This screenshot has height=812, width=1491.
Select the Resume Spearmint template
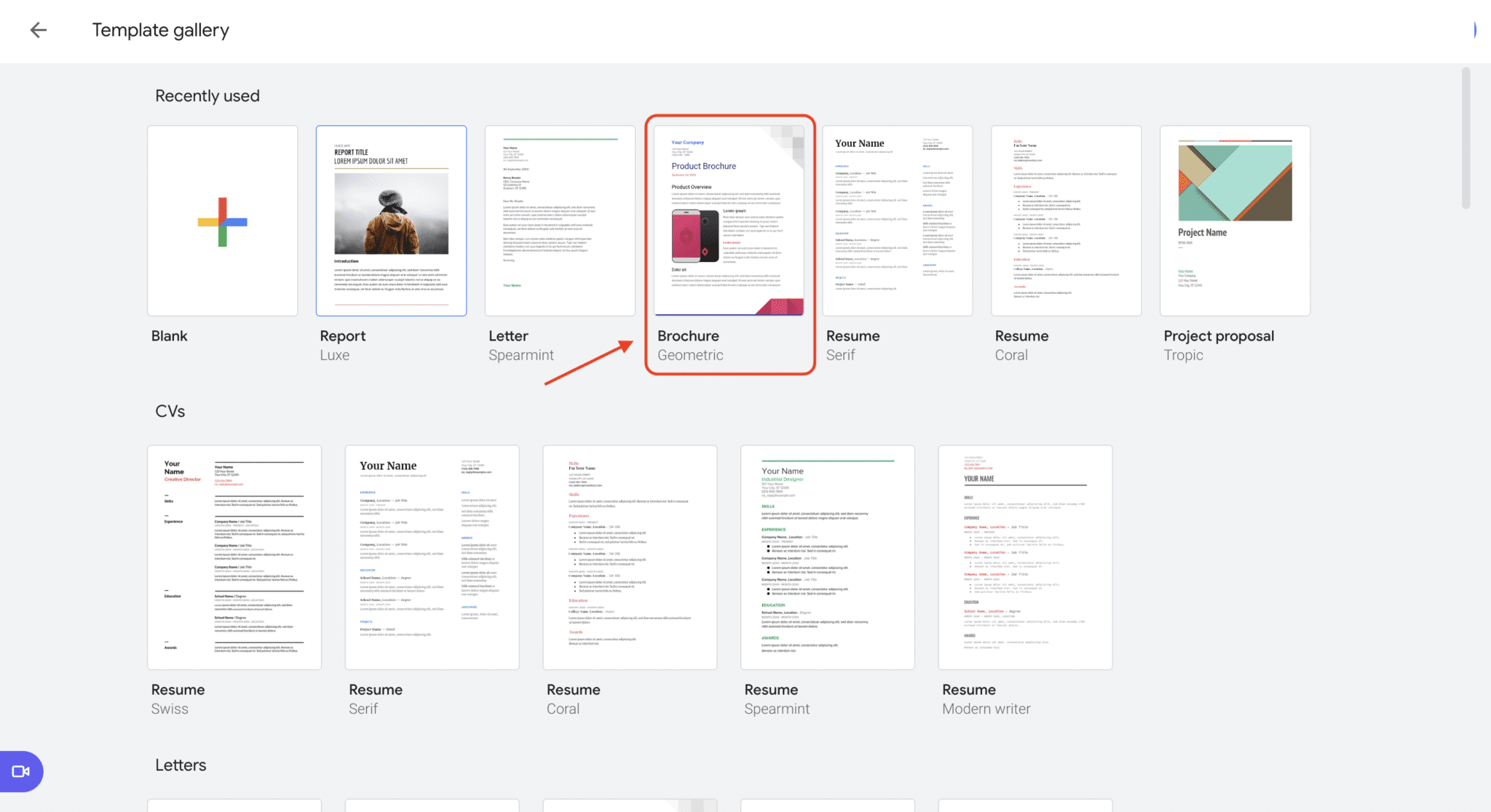pos(827,557)
